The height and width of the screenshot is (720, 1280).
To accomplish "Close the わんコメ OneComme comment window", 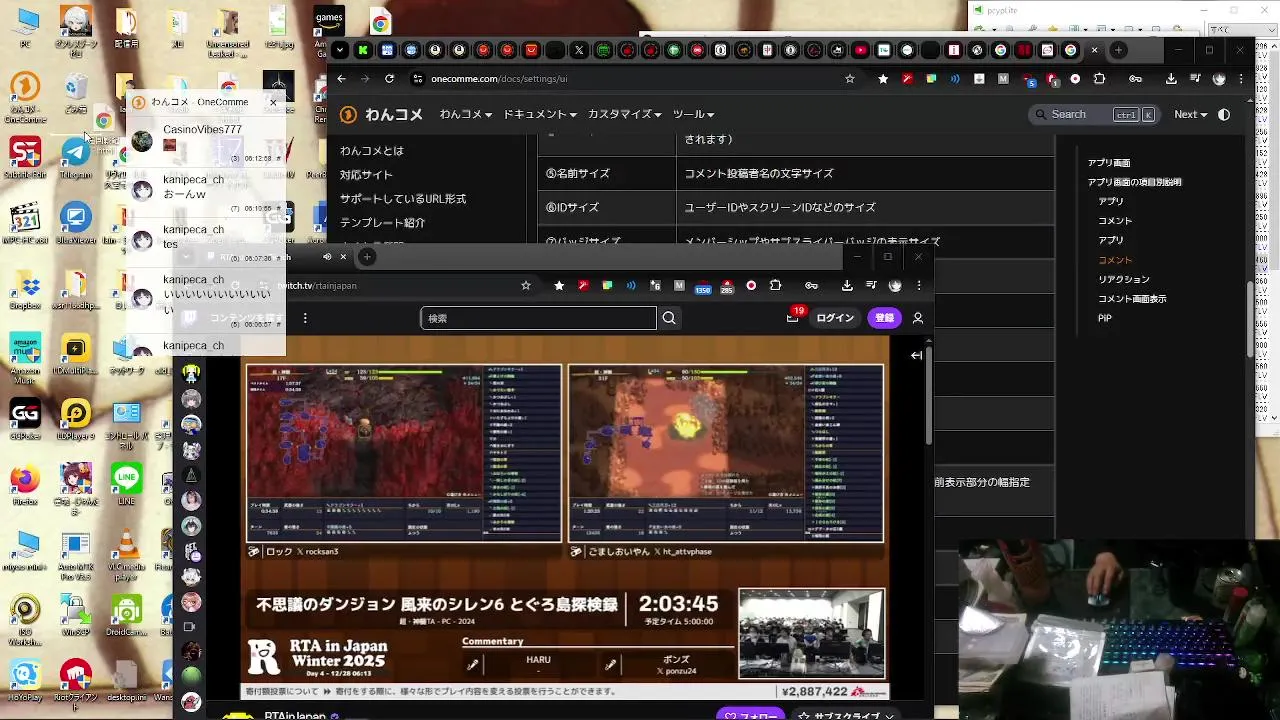I will pos(273,102).
